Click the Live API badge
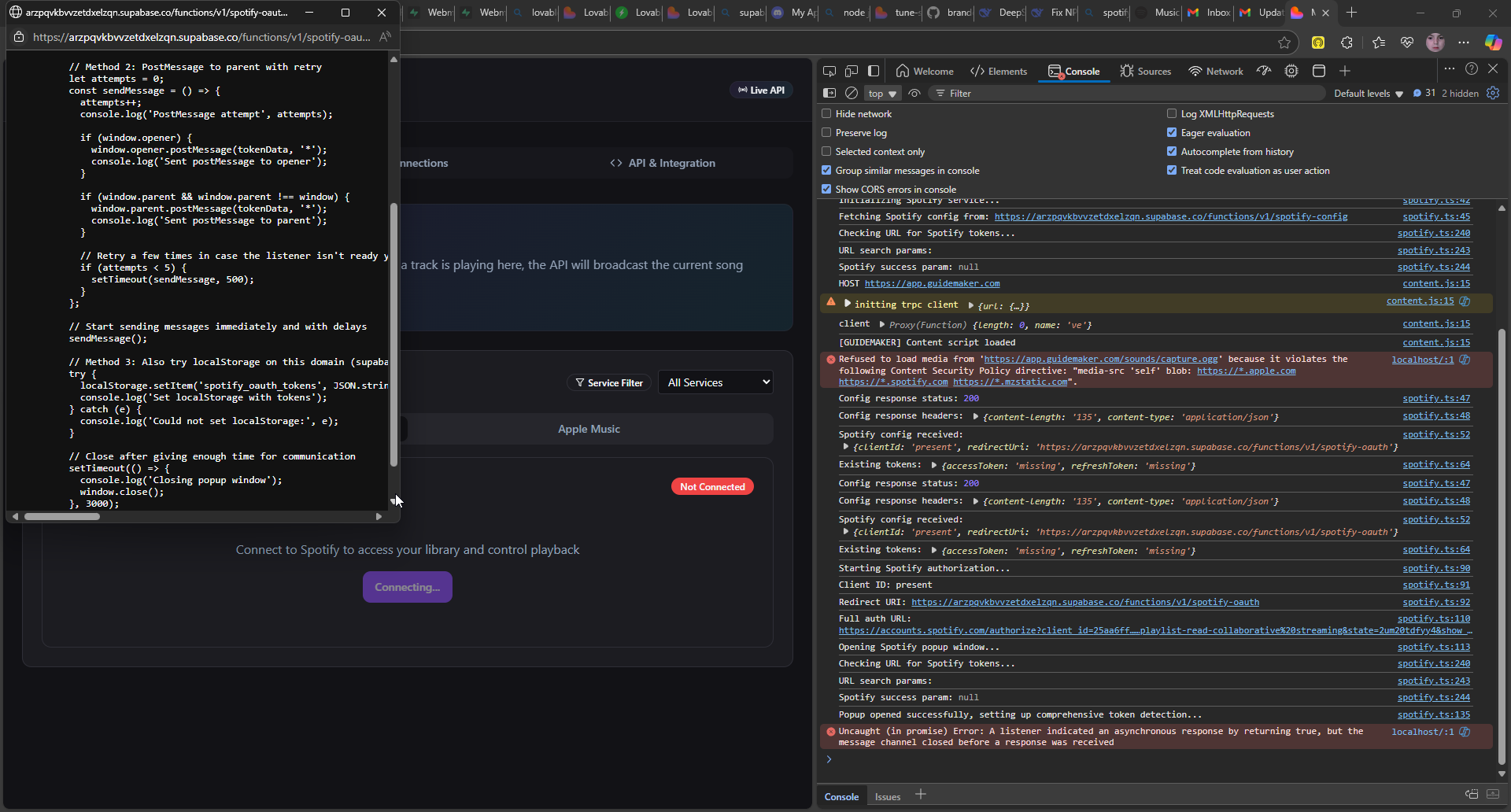This screenshot has height=812, width=1511. pos(761,90)
